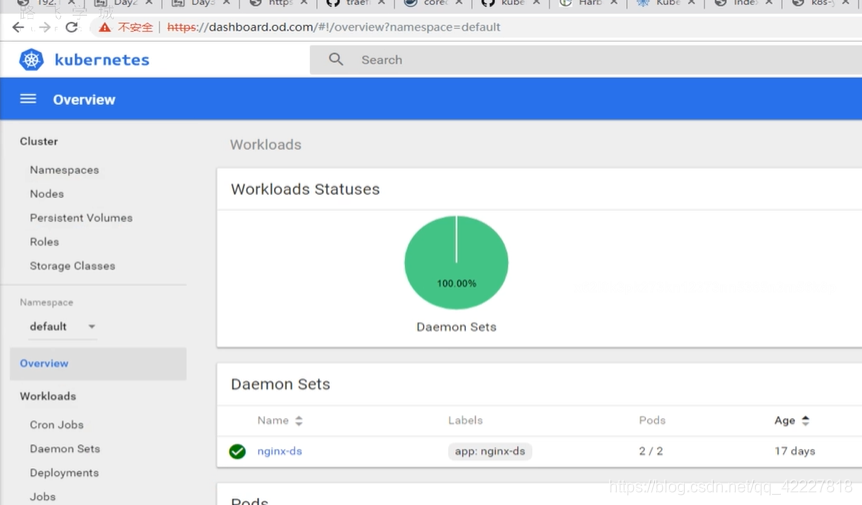
Task: Click the Daemon Sets caption under the chart
Action: [456, 327]
